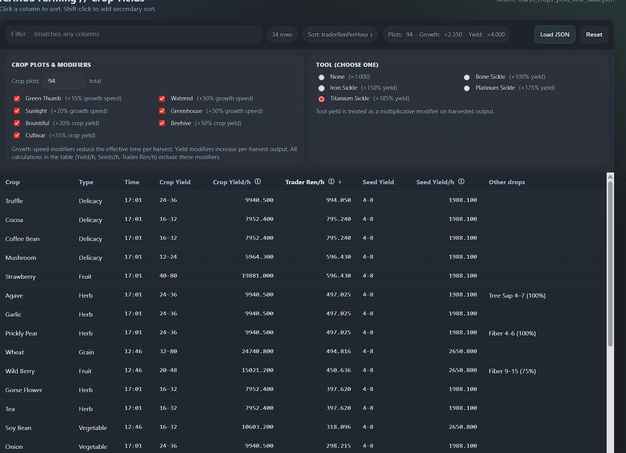This screenshot has width=626, height=453.
Task: Click the Wheat crop name
Action: click(14, 352)
